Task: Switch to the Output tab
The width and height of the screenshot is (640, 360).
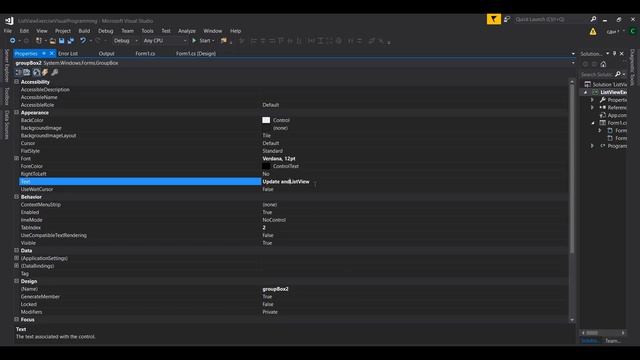Action: pyautogui.click(x=107, y=53)
